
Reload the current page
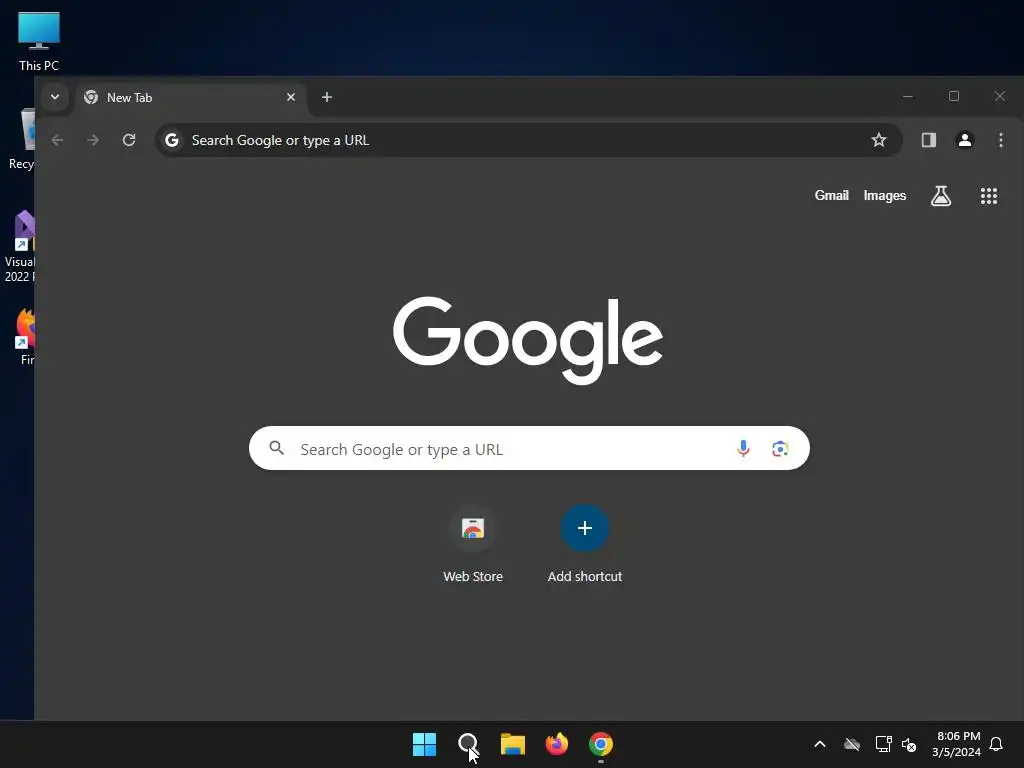(129, 140)
